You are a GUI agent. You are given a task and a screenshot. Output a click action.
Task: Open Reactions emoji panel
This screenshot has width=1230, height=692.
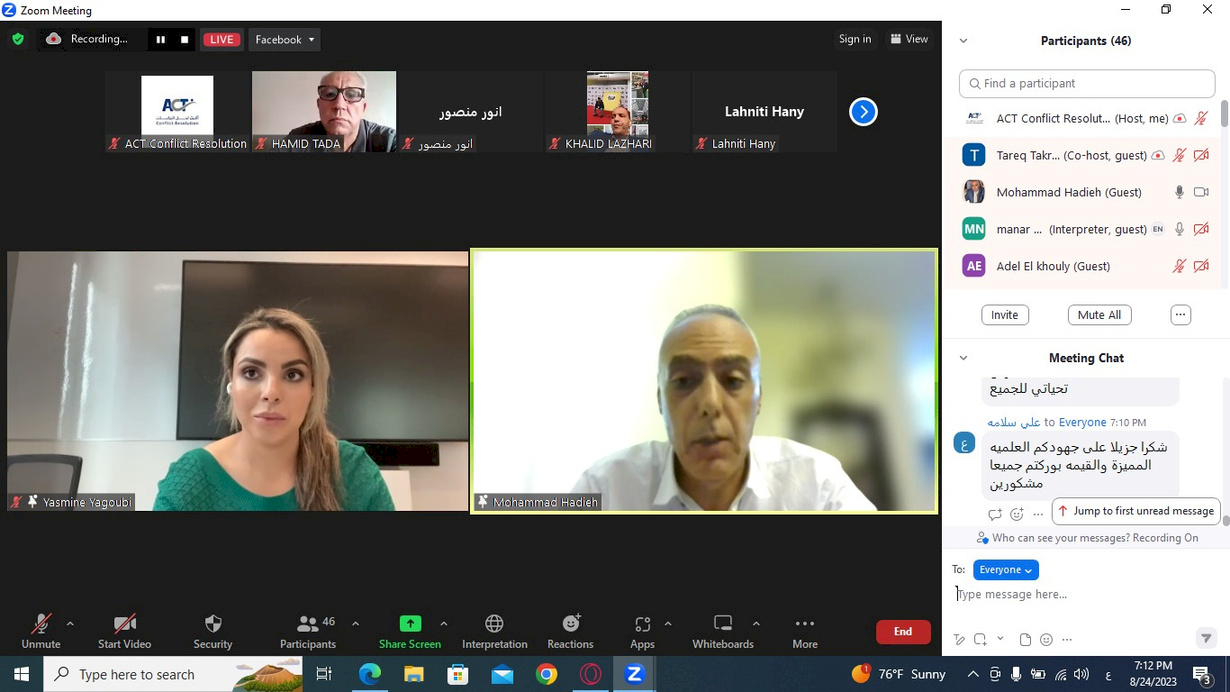tap(570, 630)
